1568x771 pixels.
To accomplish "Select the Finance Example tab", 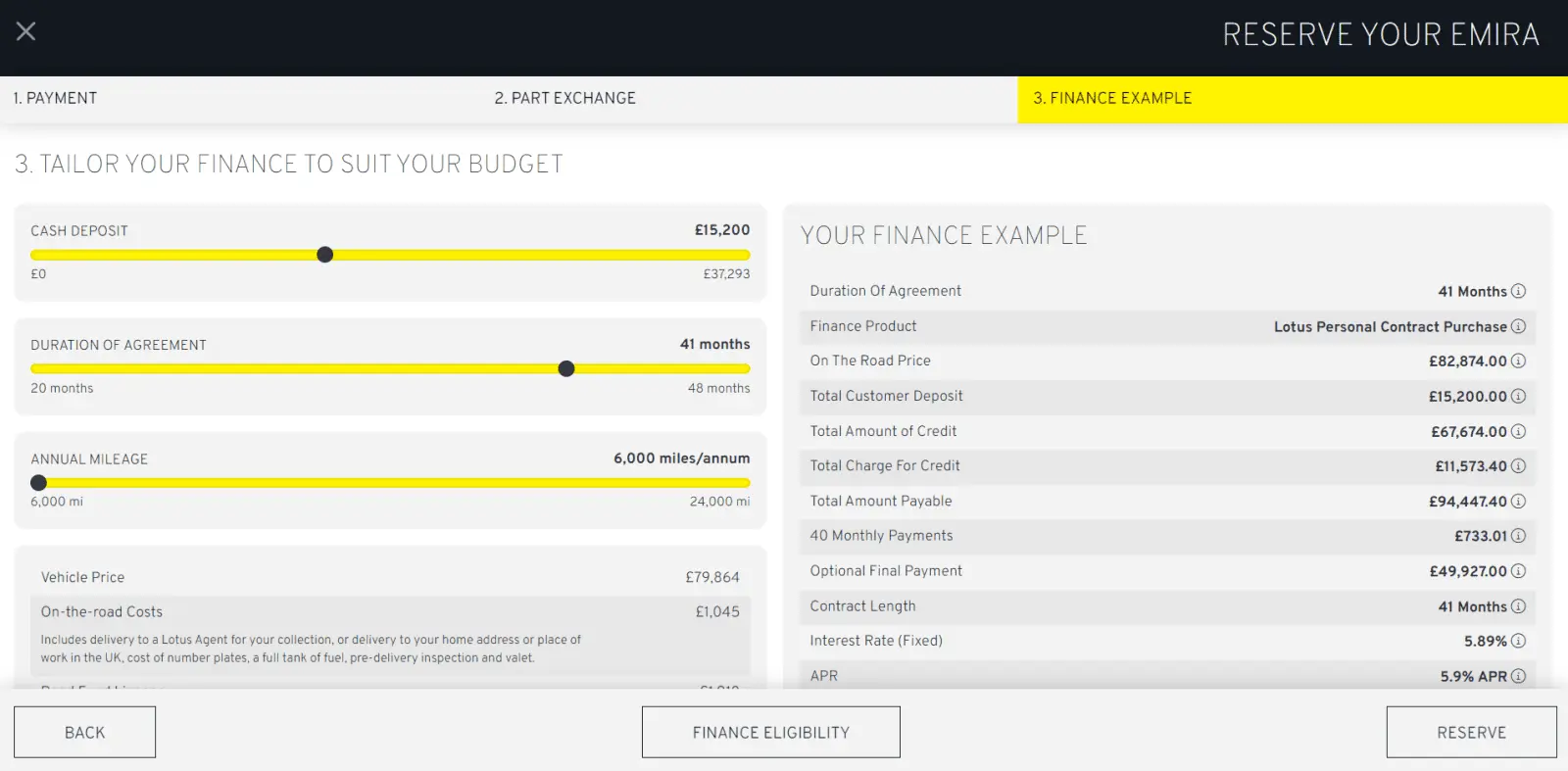I will coord(1112,98).
